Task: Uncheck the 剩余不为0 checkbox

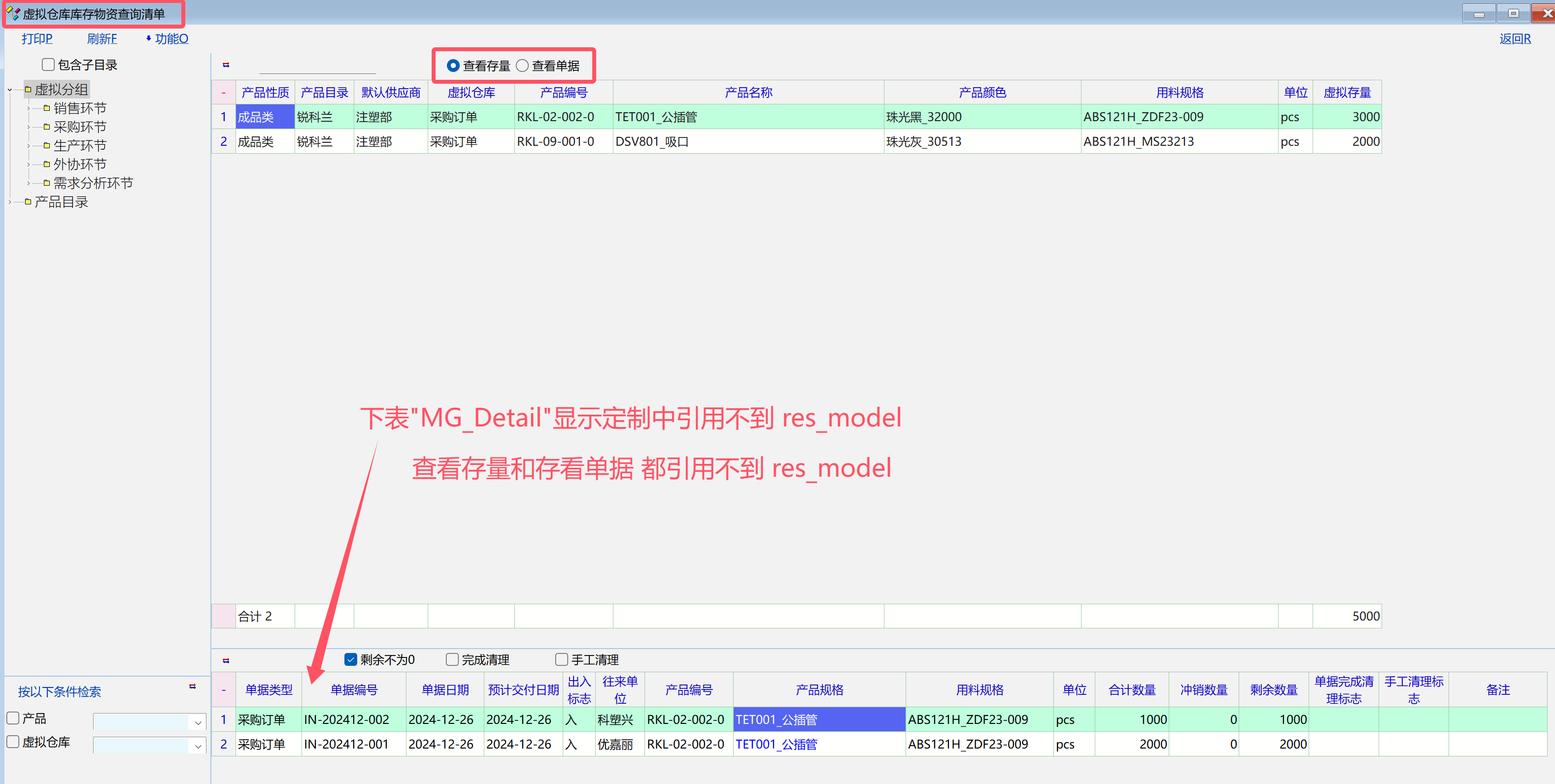Action: click(x=350, y=659)
